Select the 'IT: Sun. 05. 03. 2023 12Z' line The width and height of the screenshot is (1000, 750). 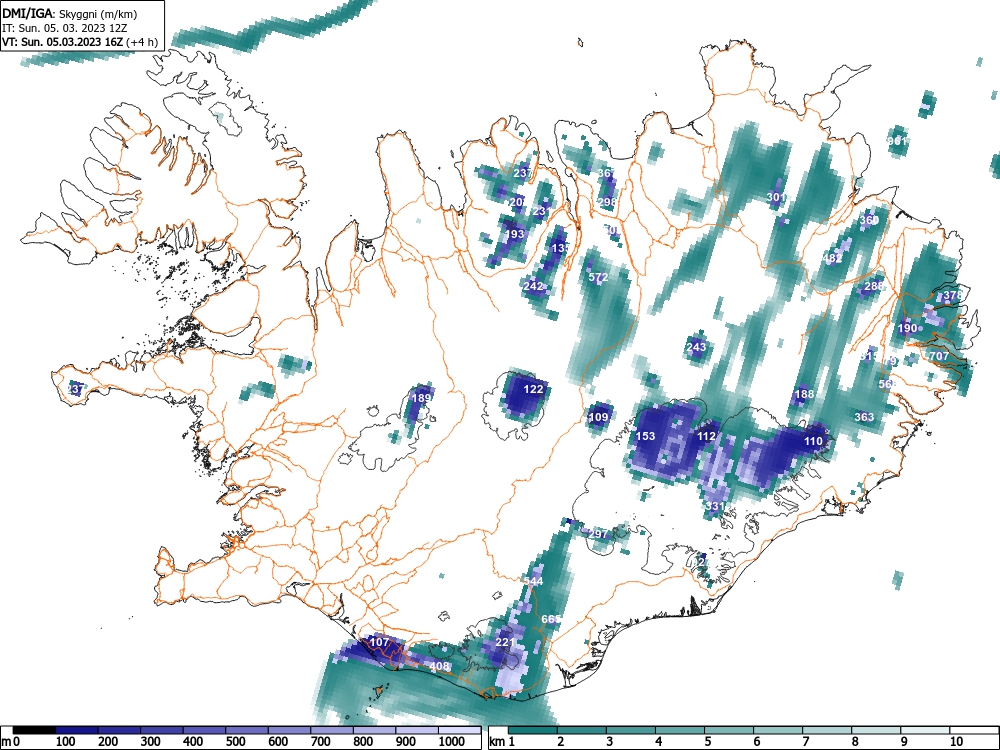(x=66, y=28)
